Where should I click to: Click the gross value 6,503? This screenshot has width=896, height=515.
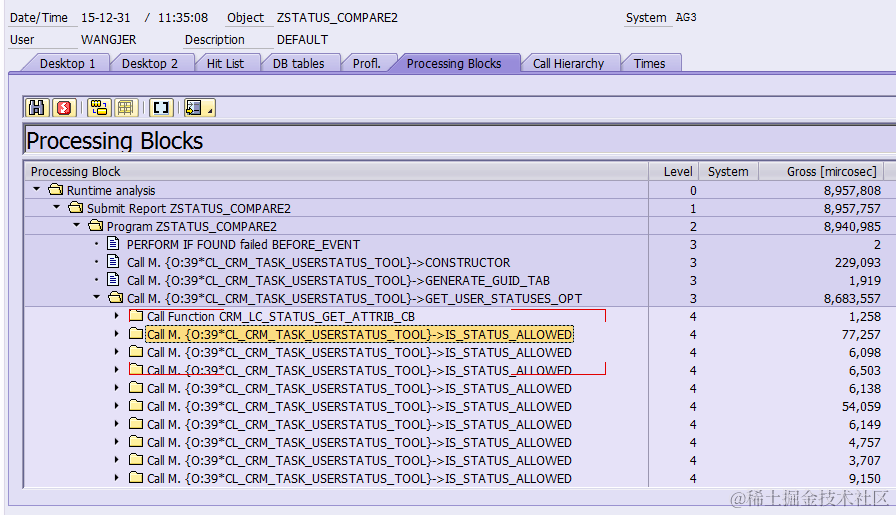(x=865, y=370)
